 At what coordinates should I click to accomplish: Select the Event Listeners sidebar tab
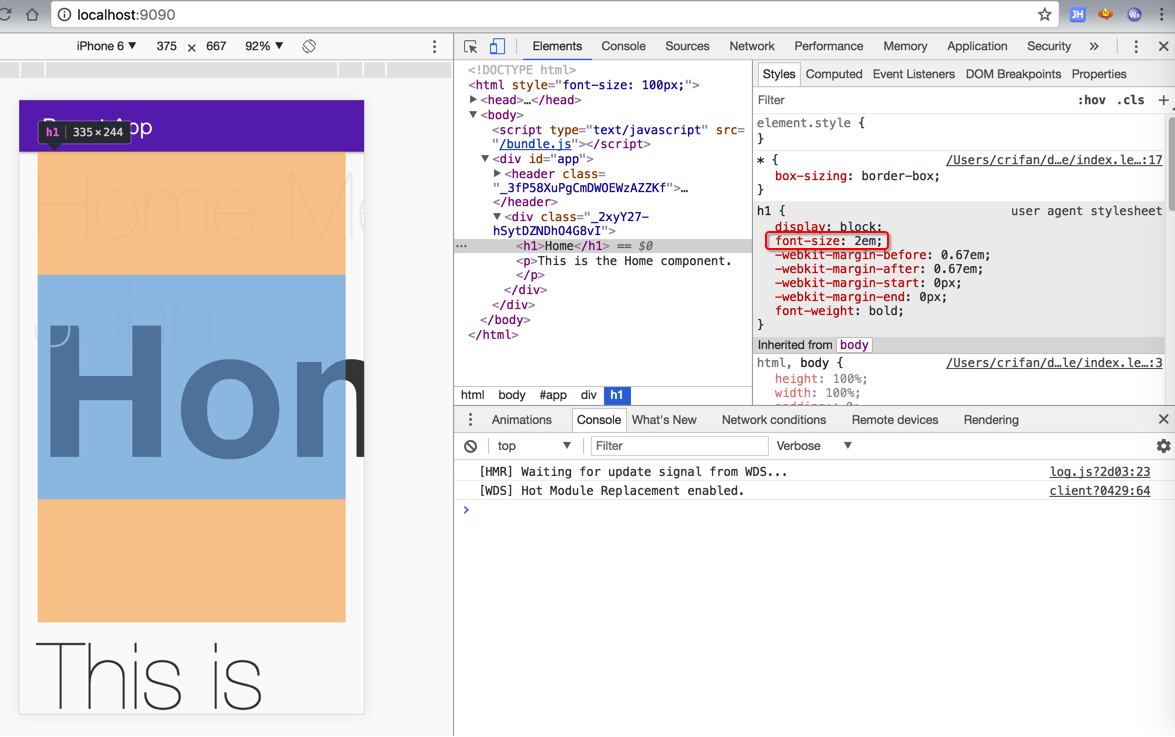click(x=913, y=74)
